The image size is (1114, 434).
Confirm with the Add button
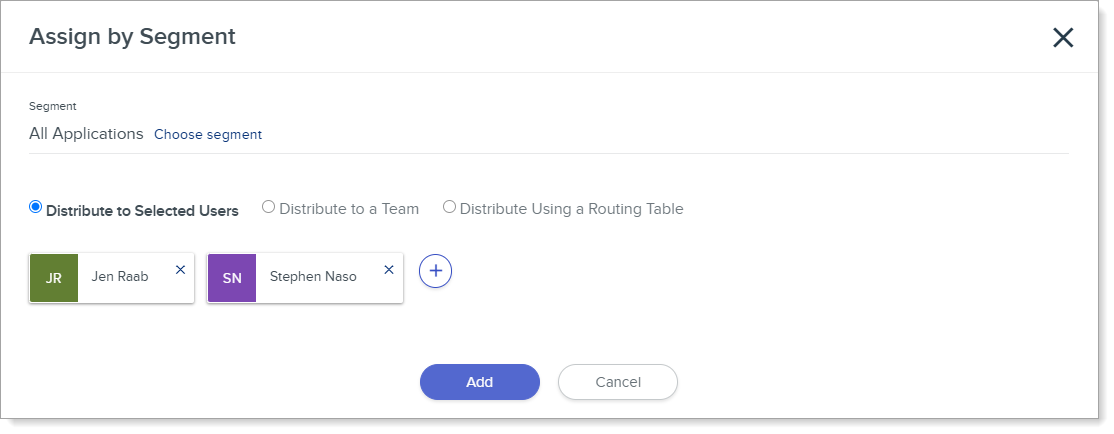[x=480, y=382]
